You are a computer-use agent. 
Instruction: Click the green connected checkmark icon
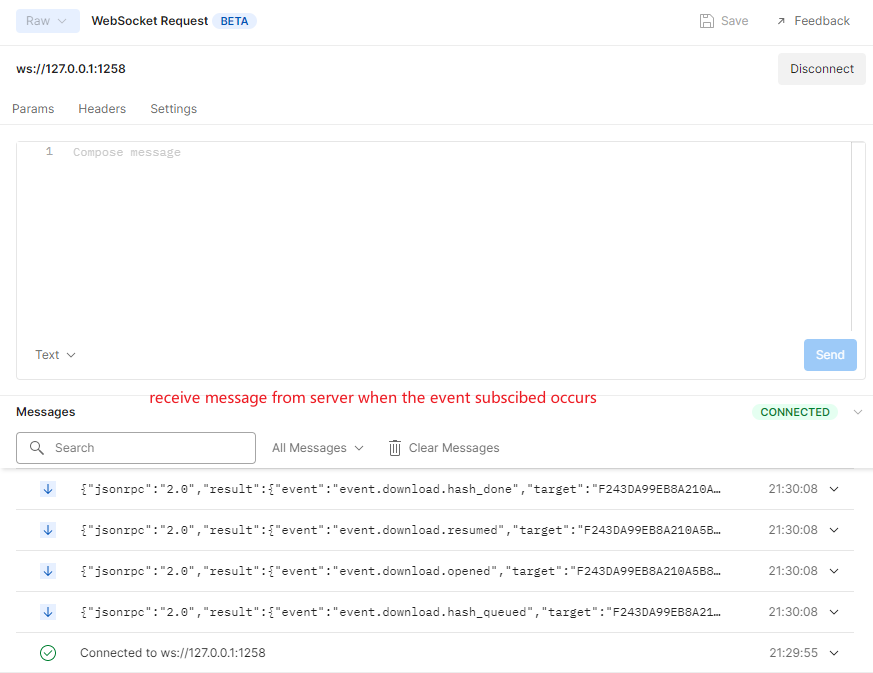pos(48,653)
